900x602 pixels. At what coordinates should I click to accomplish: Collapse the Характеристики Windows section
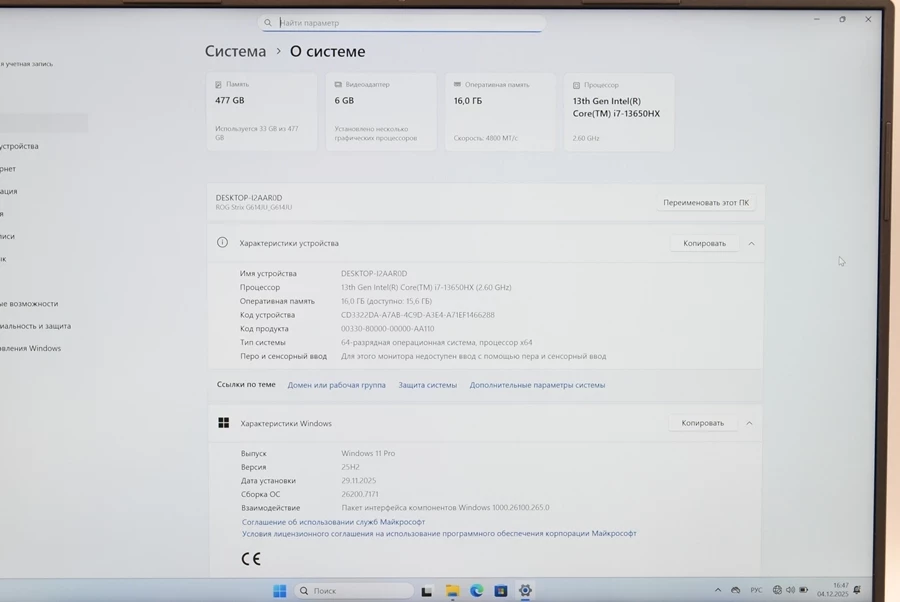pos(749,423)
